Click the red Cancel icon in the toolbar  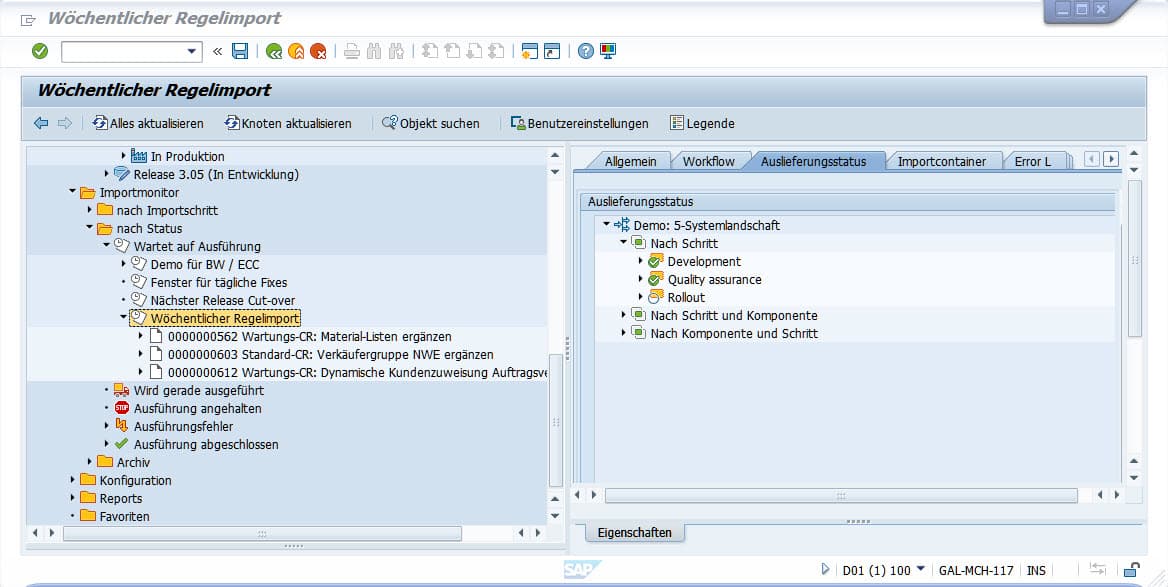coord(319,50)
